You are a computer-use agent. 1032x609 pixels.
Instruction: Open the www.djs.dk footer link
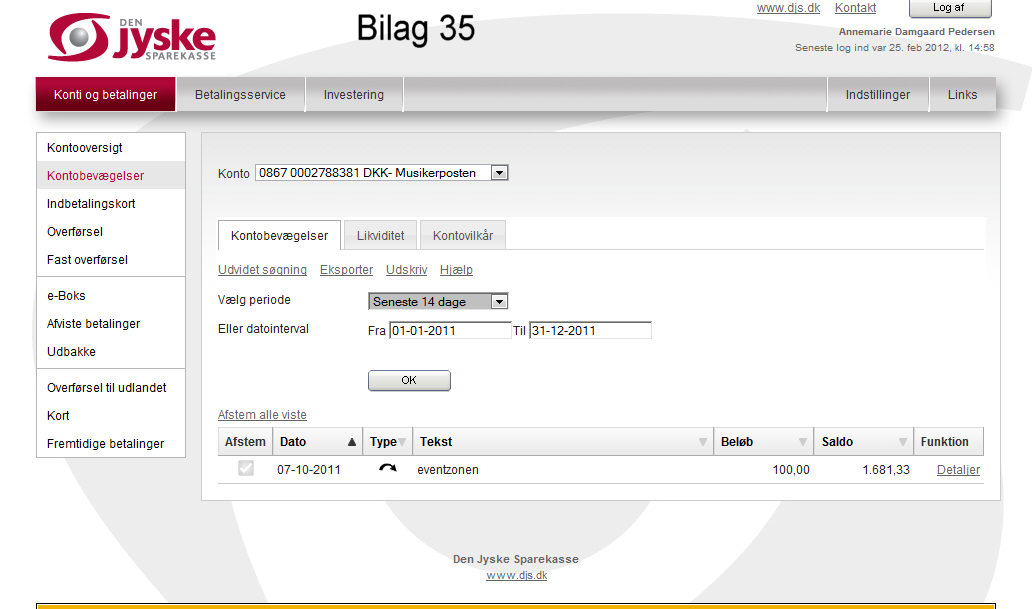516,575
